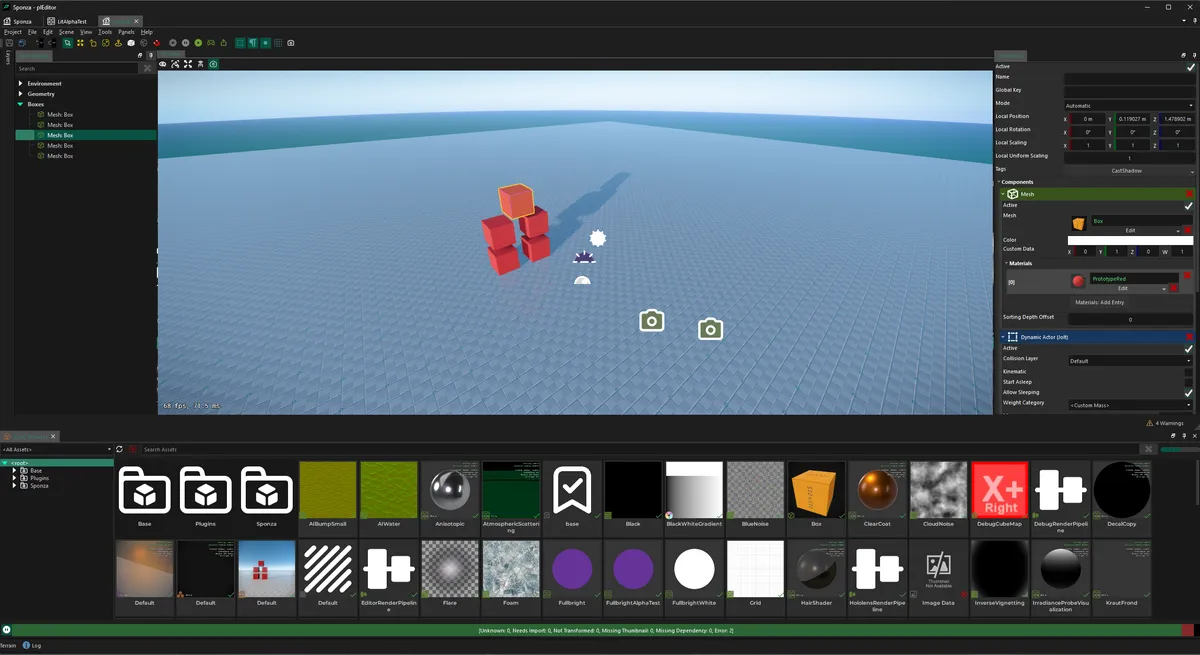
Task: Open the All Assets filter dropdown
Action: pyautogui.click(x=57, y=449)
